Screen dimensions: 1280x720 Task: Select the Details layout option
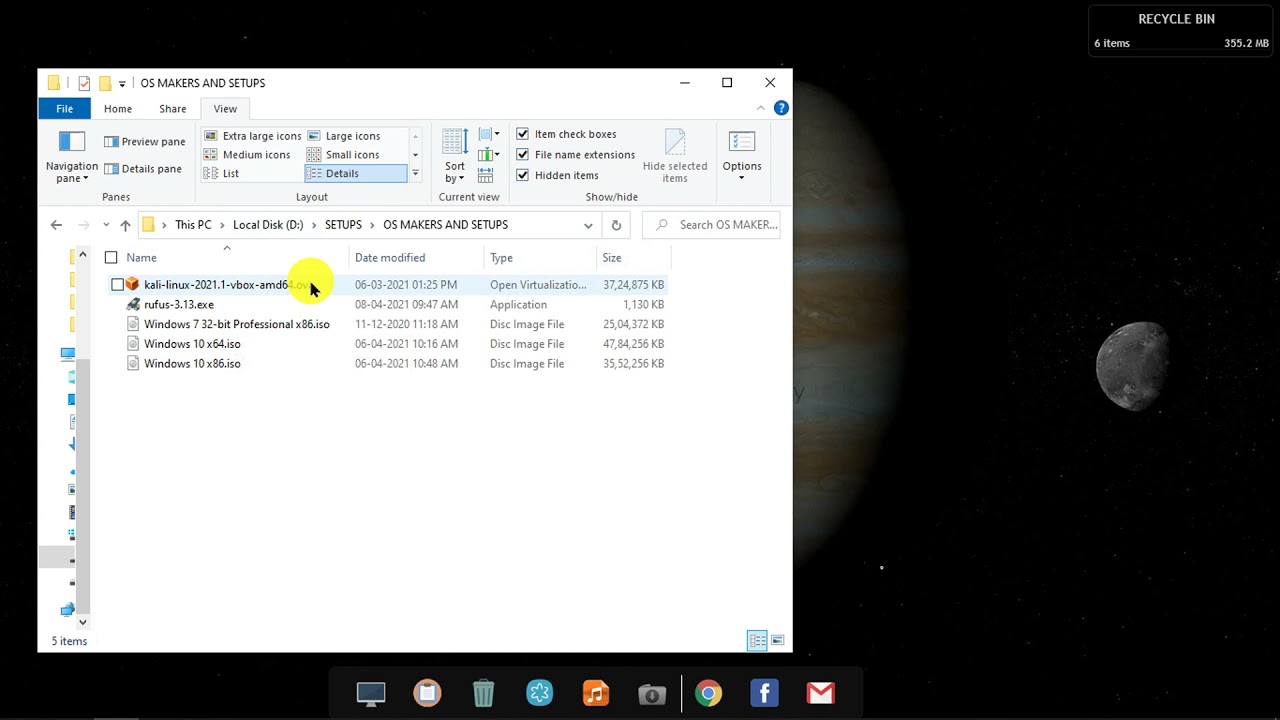355,174
